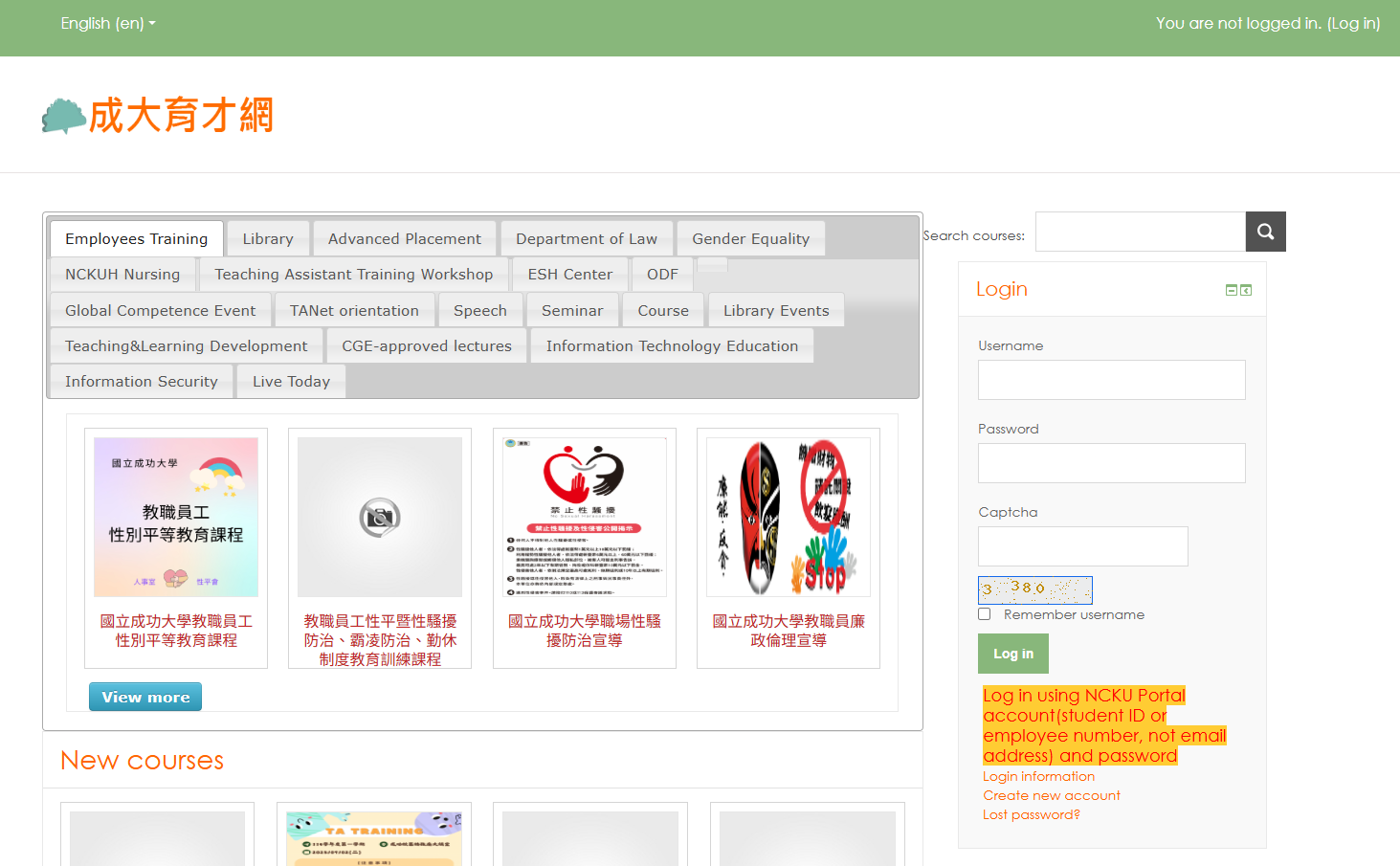Switch to the Live Today tab
The width and height of the screenshot is (1400, 866).
[x=291, y=382]
